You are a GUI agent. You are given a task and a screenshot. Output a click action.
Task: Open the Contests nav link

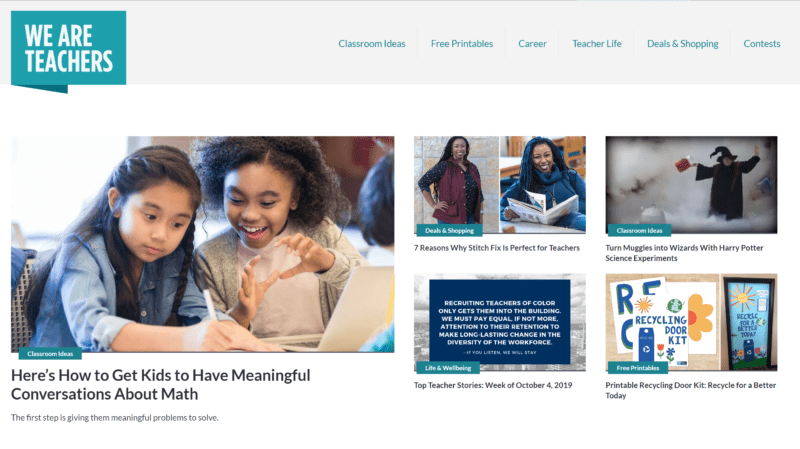(761, 44)
